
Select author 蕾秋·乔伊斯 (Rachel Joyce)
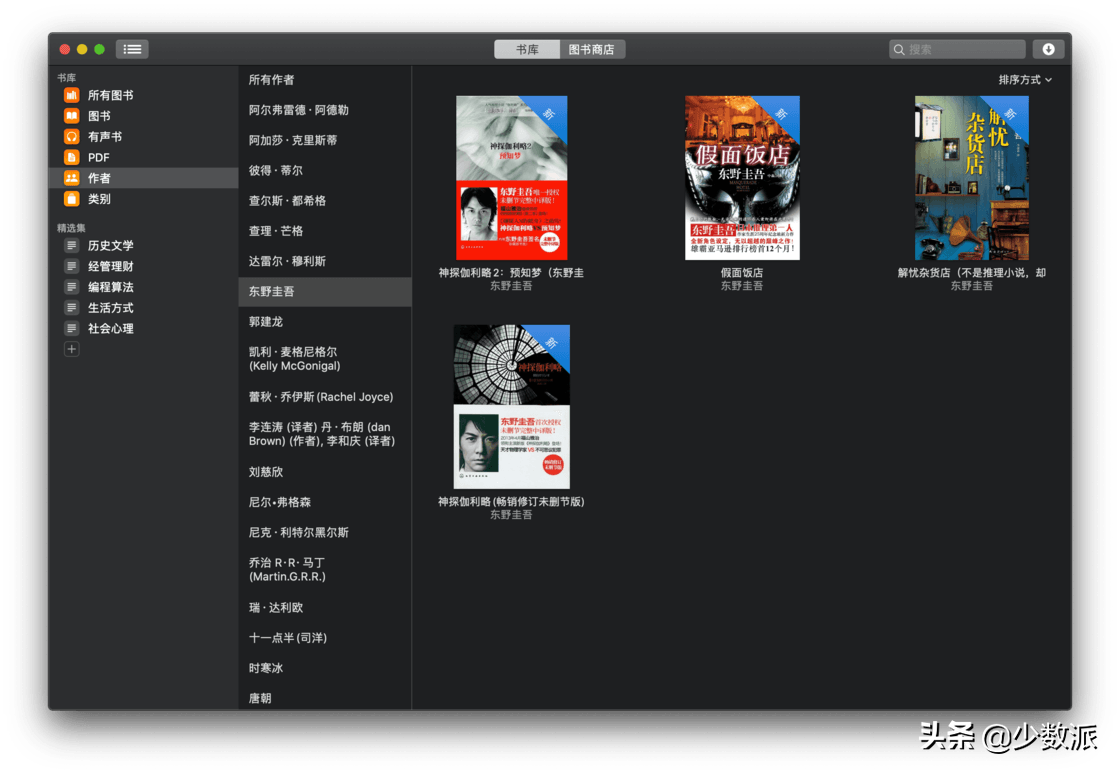pyautogui.click(x=325, y=397)
